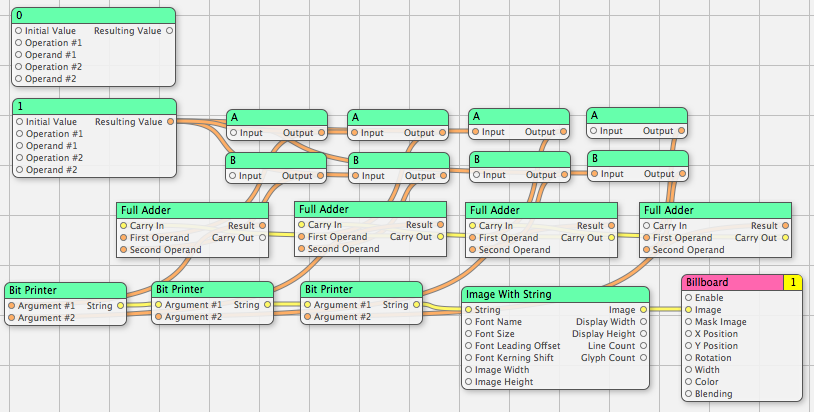814x412 pixels.
Task: Select the Font Kerning Shift port
Action: pyautogui.click(x=468, y=358)
